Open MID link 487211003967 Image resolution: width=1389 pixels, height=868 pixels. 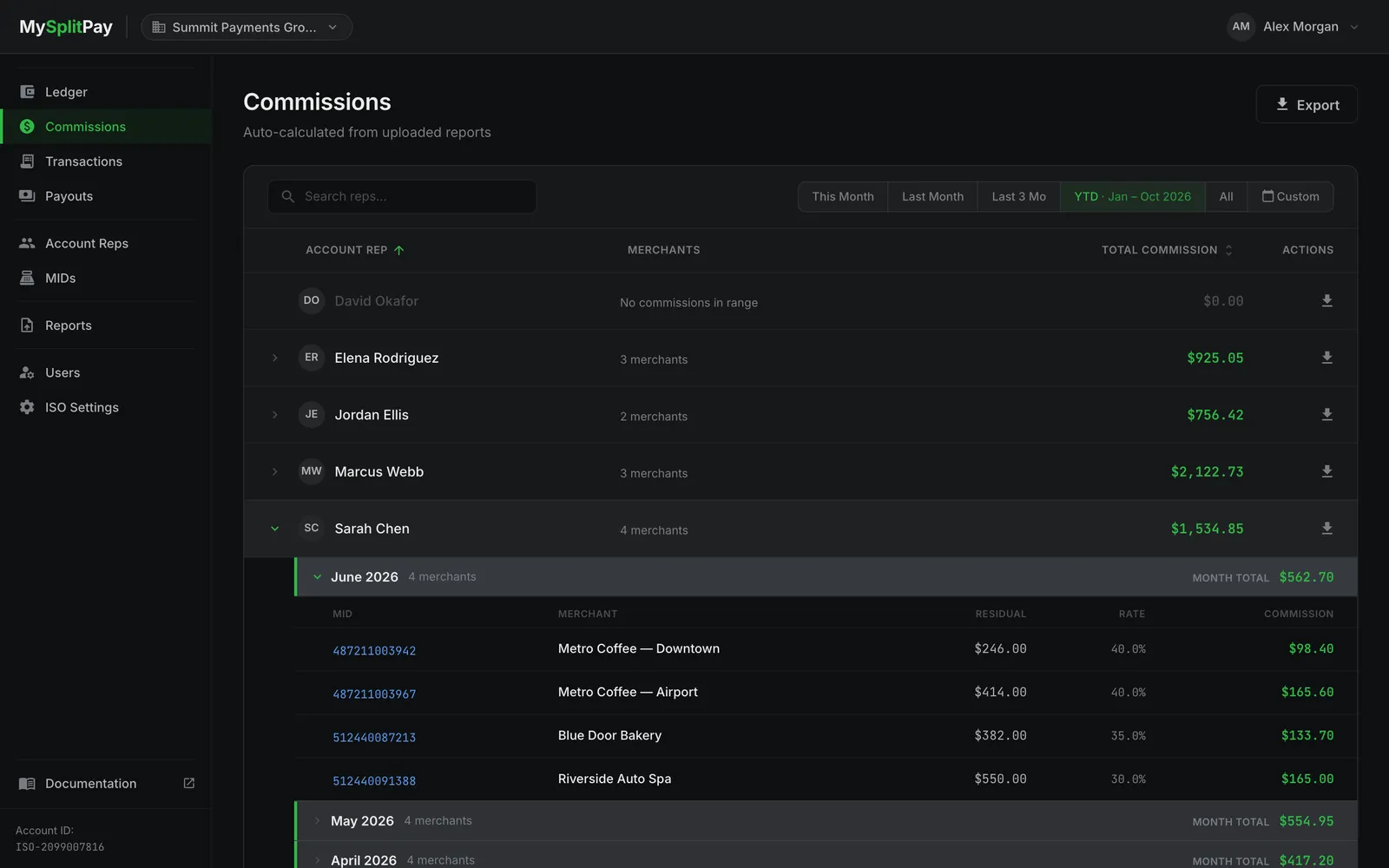tap(374, 694)
